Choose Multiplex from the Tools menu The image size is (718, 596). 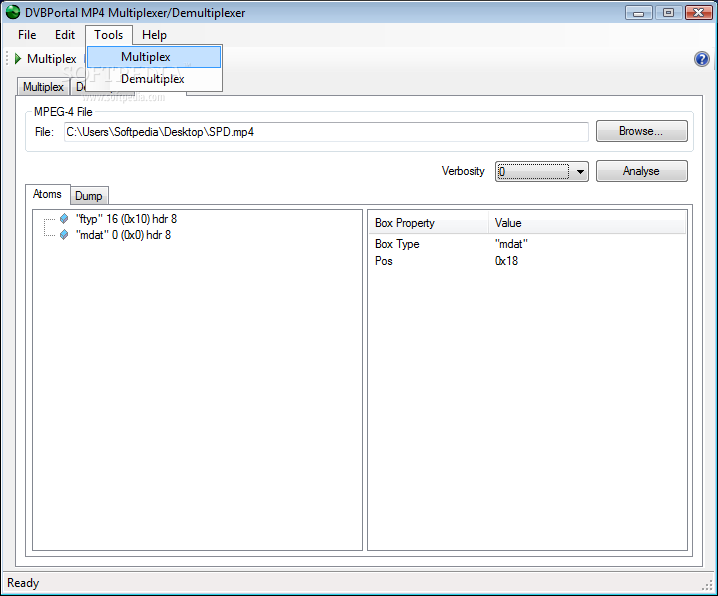click(x=154, y=57)
